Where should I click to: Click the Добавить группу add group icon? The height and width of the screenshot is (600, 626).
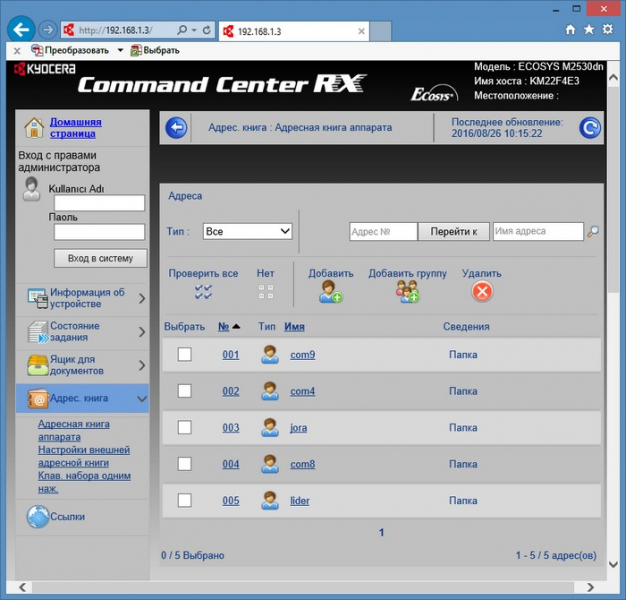[407, 291]
